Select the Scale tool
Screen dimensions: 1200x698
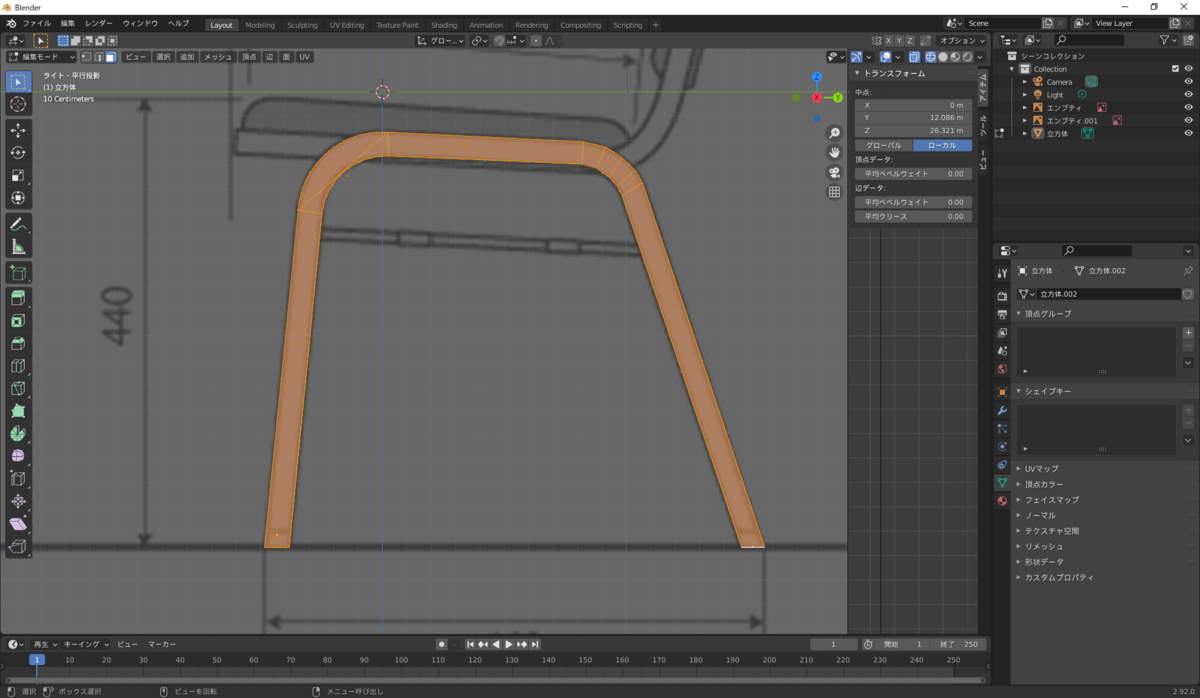[18, 176]
